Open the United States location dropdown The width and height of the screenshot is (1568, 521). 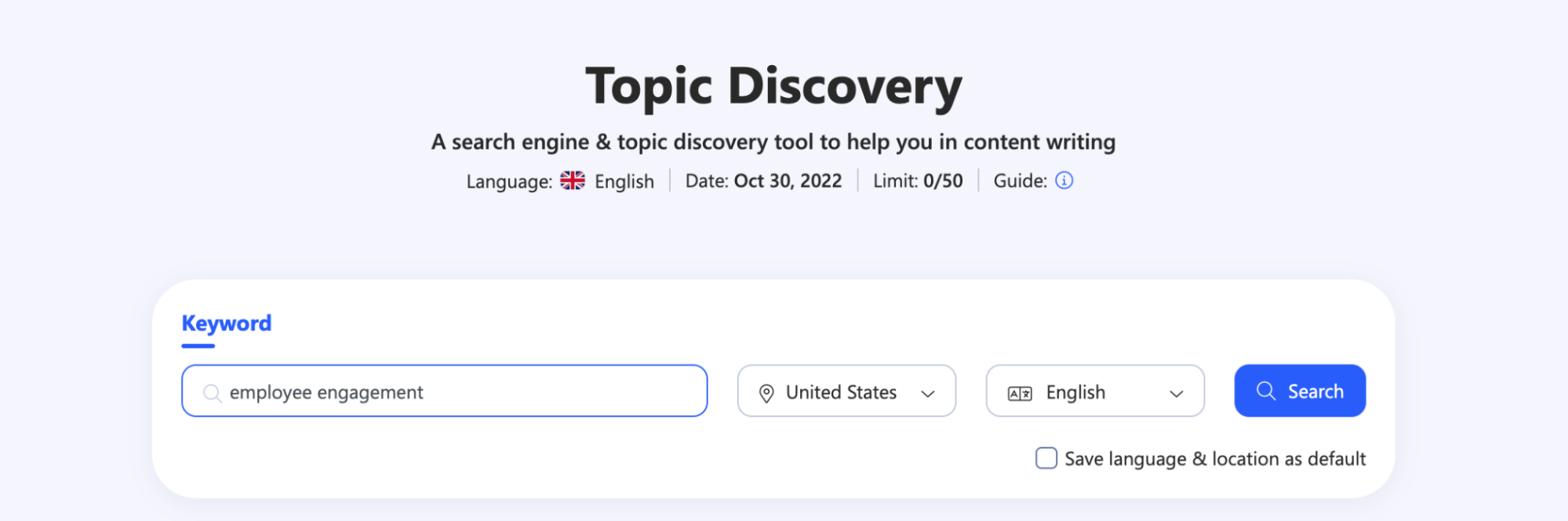point(846,391)
